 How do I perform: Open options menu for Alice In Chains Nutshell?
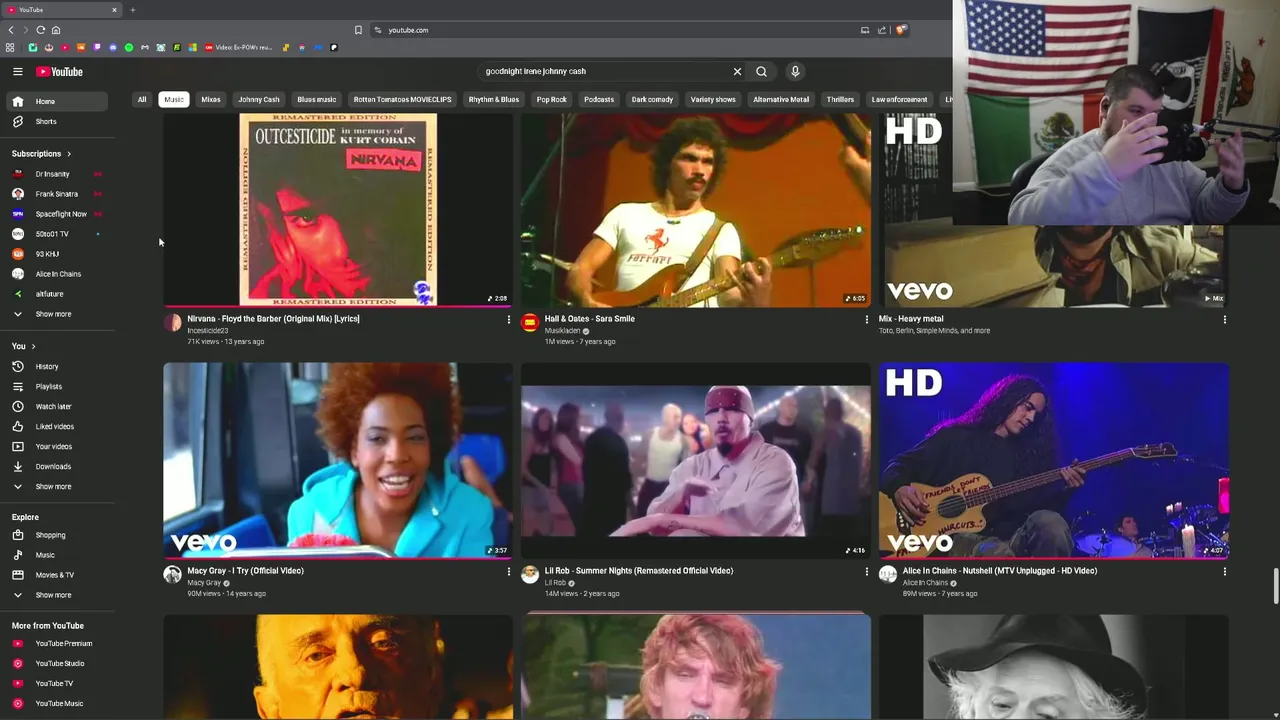1224,572
